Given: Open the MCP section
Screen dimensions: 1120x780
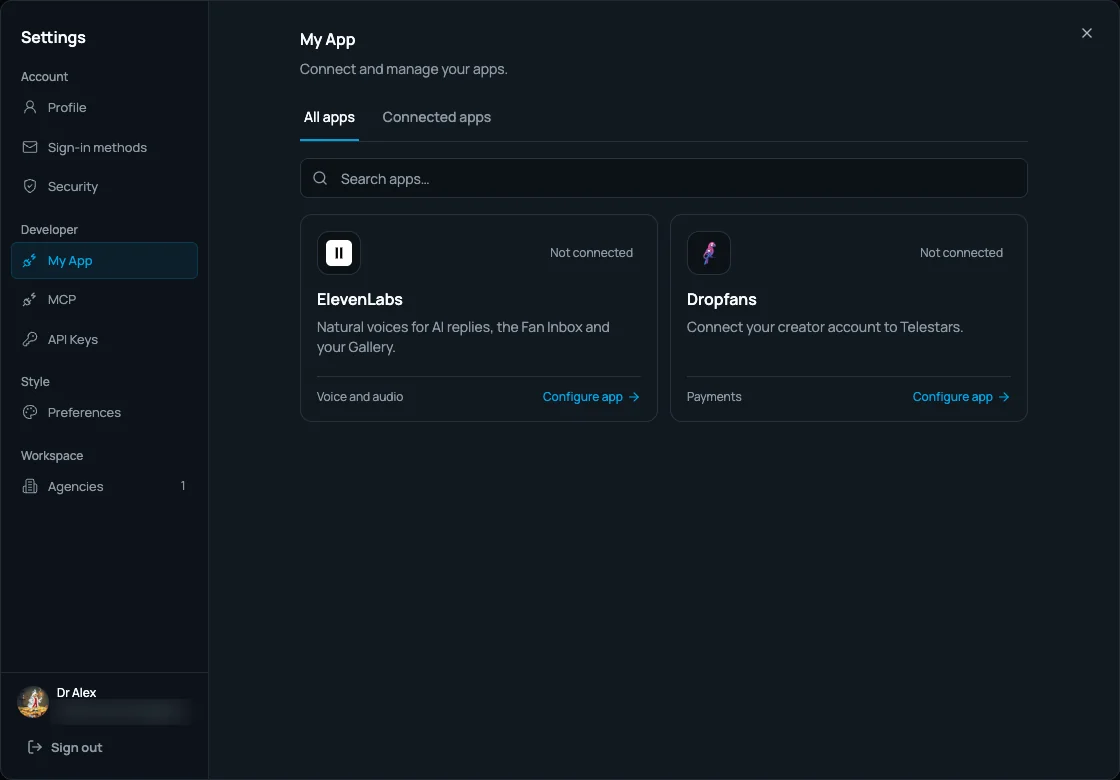Looking at the screenshot, I should pos(104,300).
